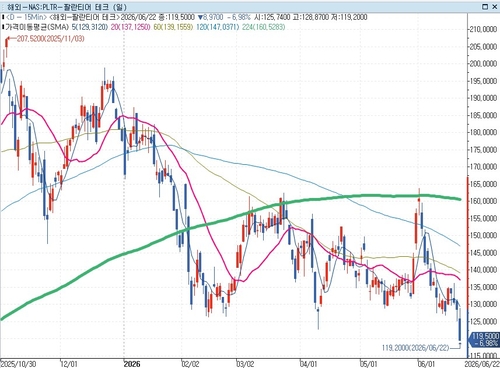Click the 155,0000 price axis label
500x368 pixels.
pos(483,218)
